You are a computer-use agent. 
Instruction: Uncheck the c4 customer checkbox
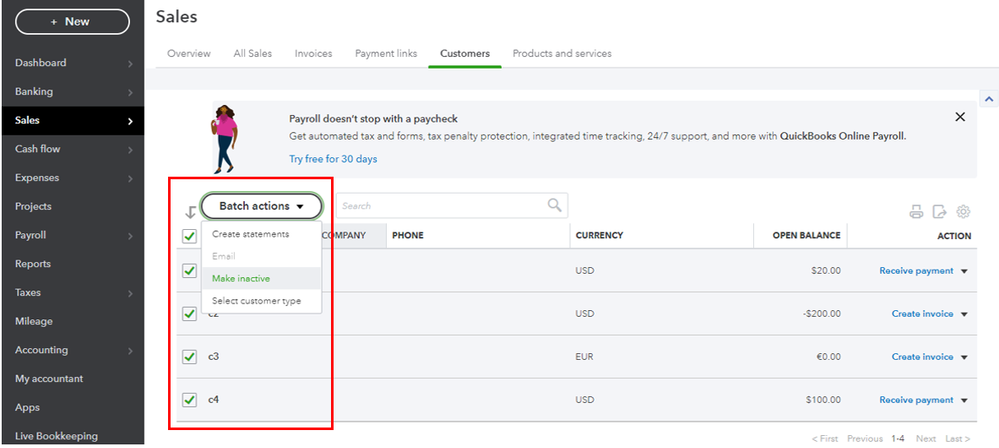point(190,400)
